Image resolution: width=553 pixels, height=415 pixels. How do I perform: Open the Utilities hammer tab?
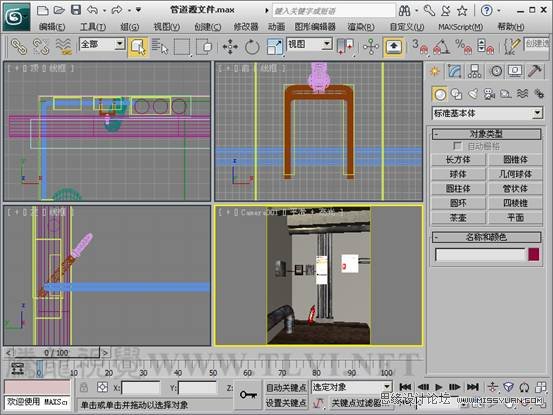click(x=535, y=72)
